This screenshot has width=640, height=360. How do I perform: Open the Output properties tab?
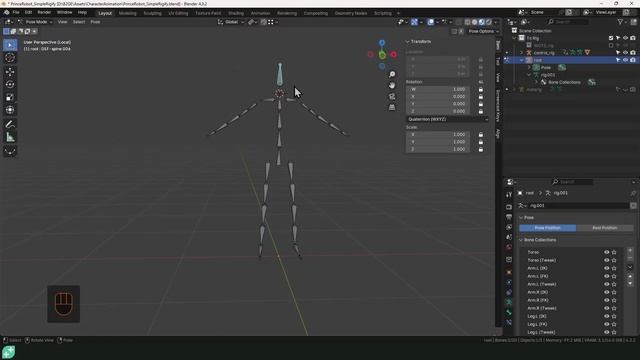point(509,217)
